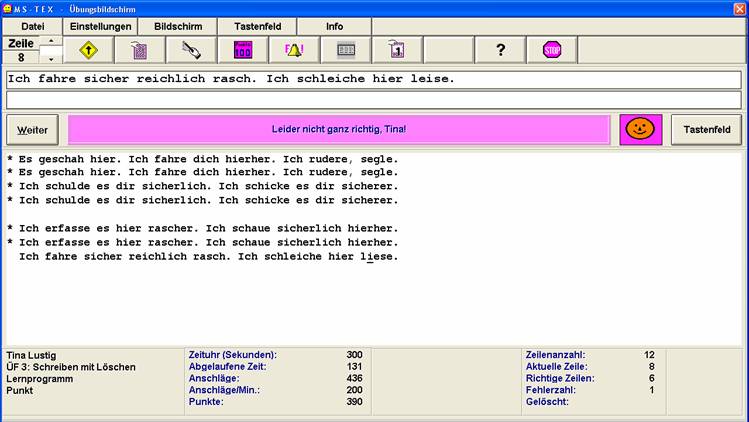The width and height of the screenshot is (749, 422).
Task: Open the Datei menu
Action: pos(33,26)
